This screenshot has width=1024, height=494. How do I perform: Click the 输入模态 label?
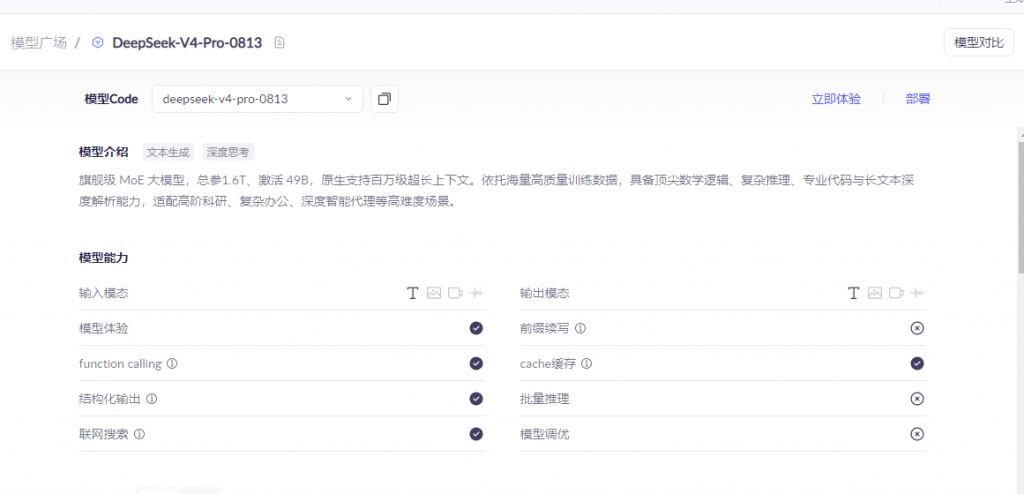(103, 293)
